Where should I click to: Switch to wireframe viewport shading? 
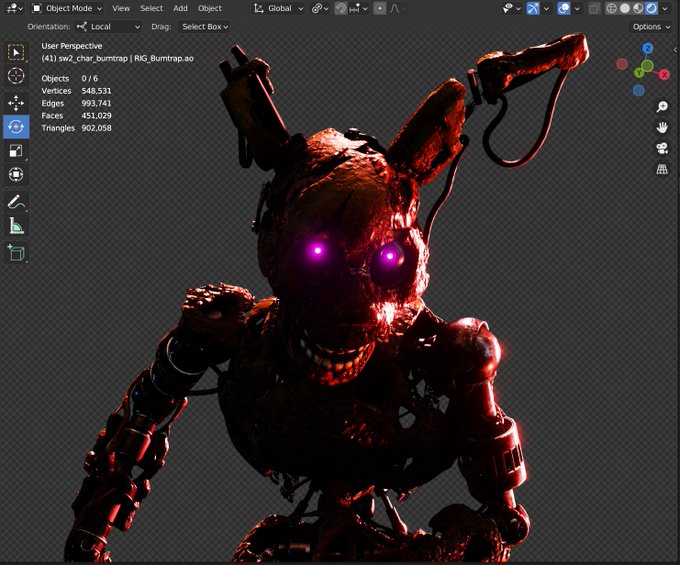611,8
